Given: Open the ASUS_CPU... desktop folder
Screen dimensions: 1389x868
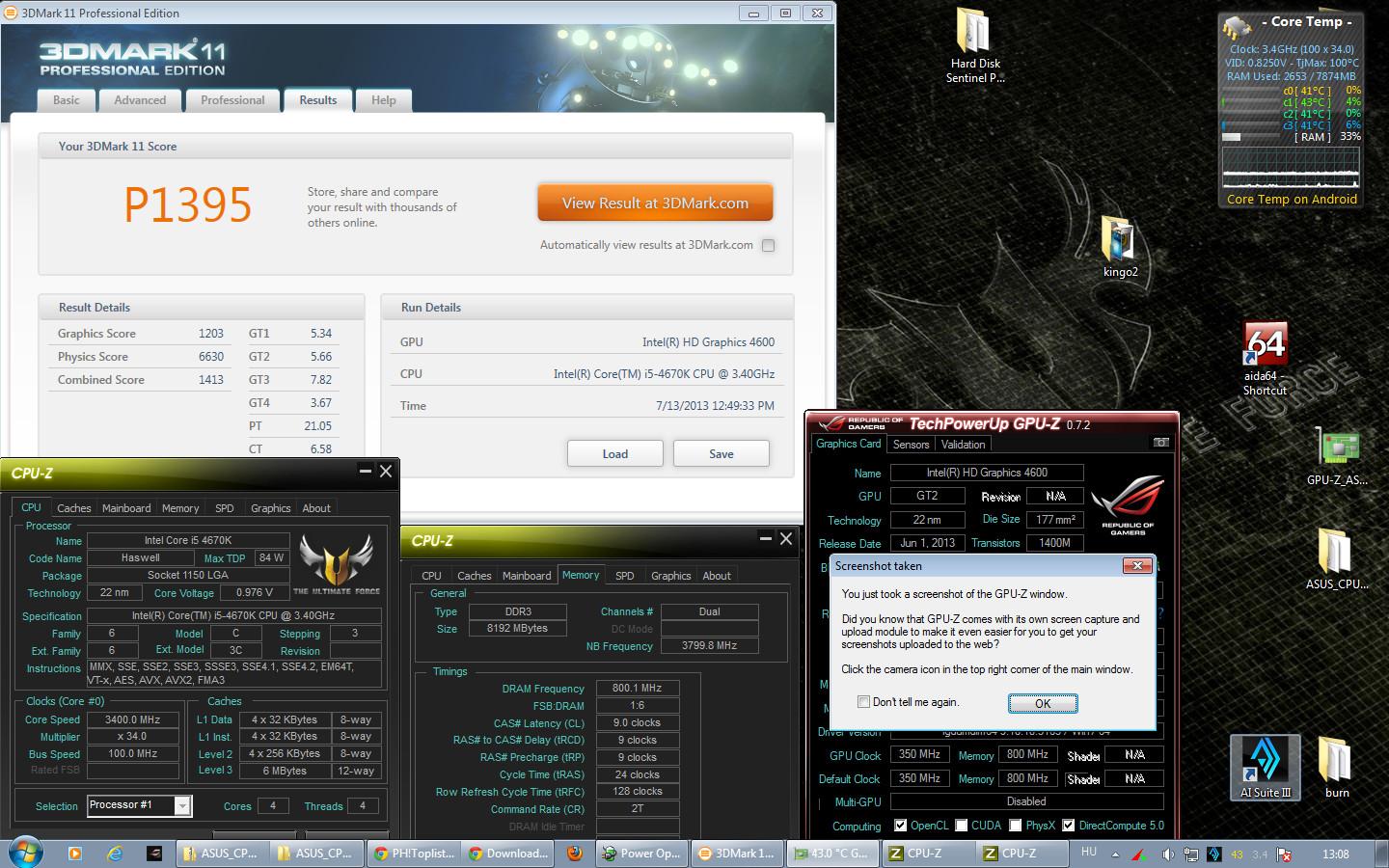Looking at the screenshot, I should coord(1337,557).
